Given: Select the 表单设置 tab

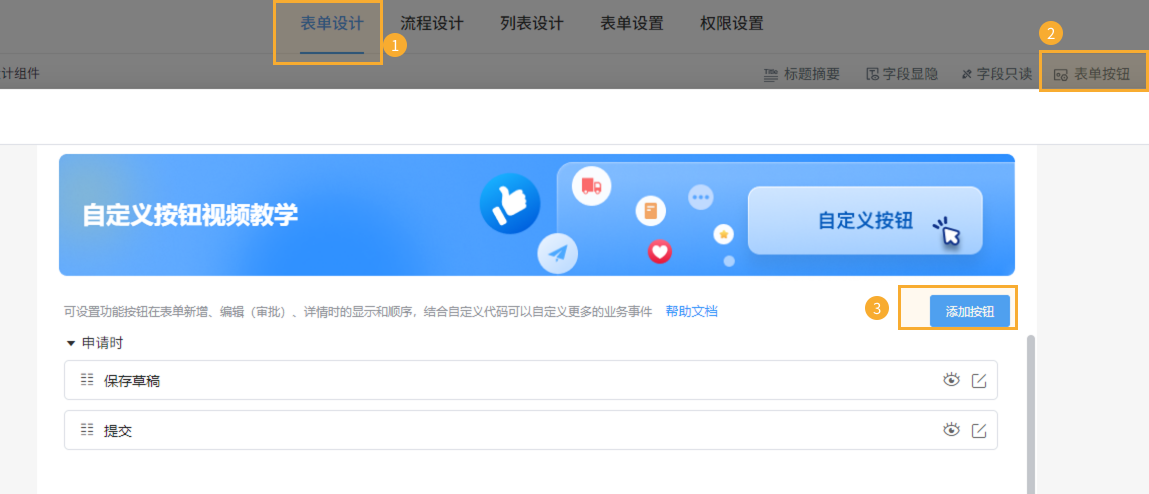Looking at the screenshot, I should tap(632, 23).
